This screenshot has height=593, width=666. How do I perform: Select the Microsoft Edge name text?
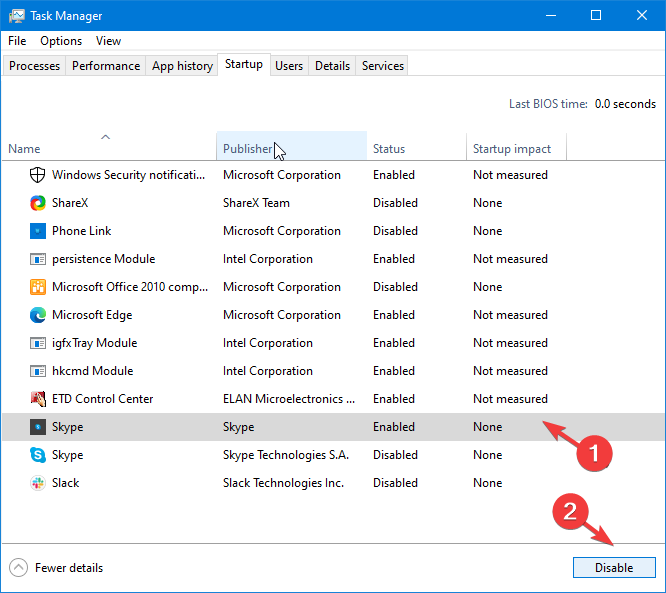click(x=92, y=315)
